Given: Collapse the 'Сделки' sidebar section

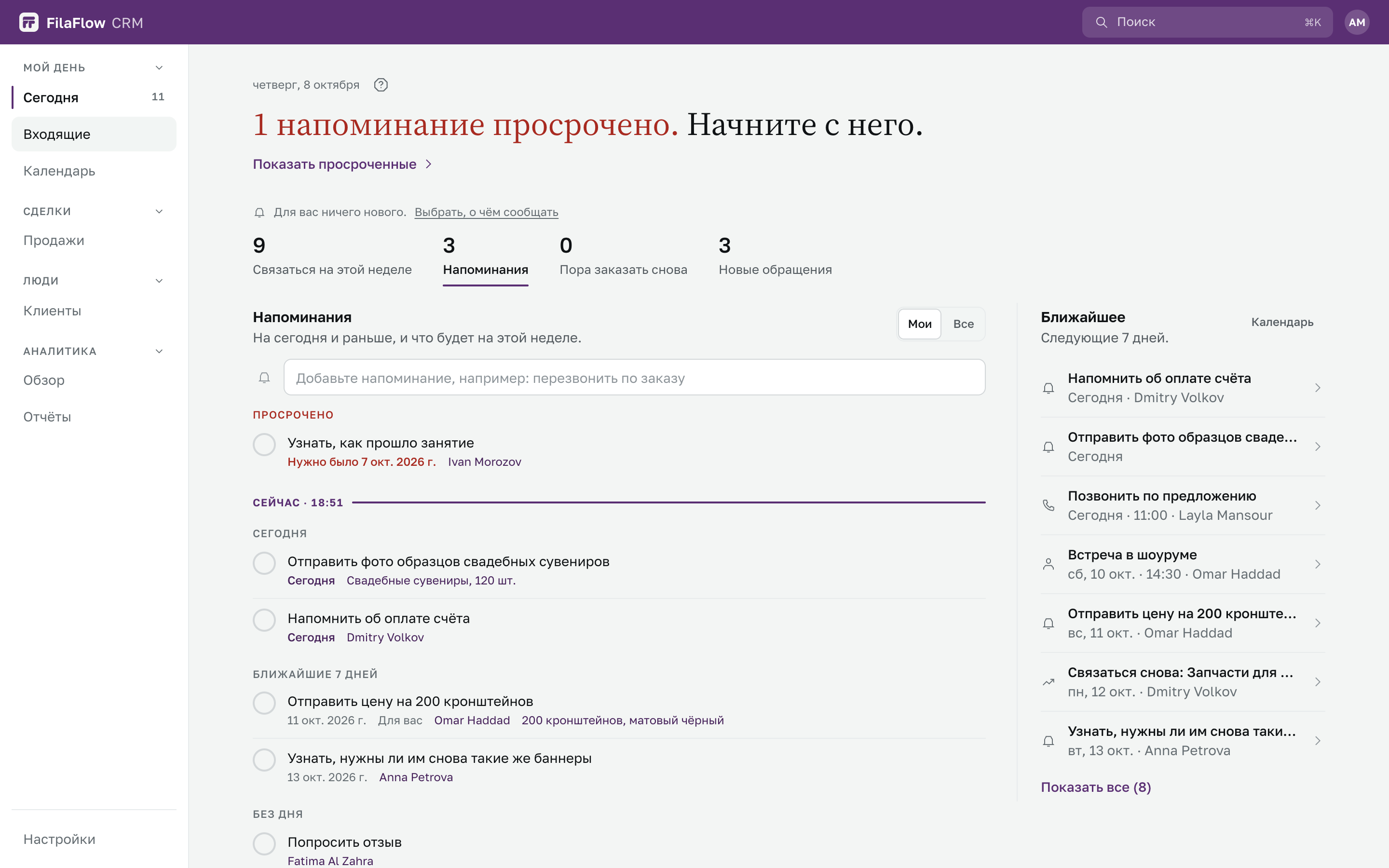Looking at the screenshot, I should click(159, 211).
